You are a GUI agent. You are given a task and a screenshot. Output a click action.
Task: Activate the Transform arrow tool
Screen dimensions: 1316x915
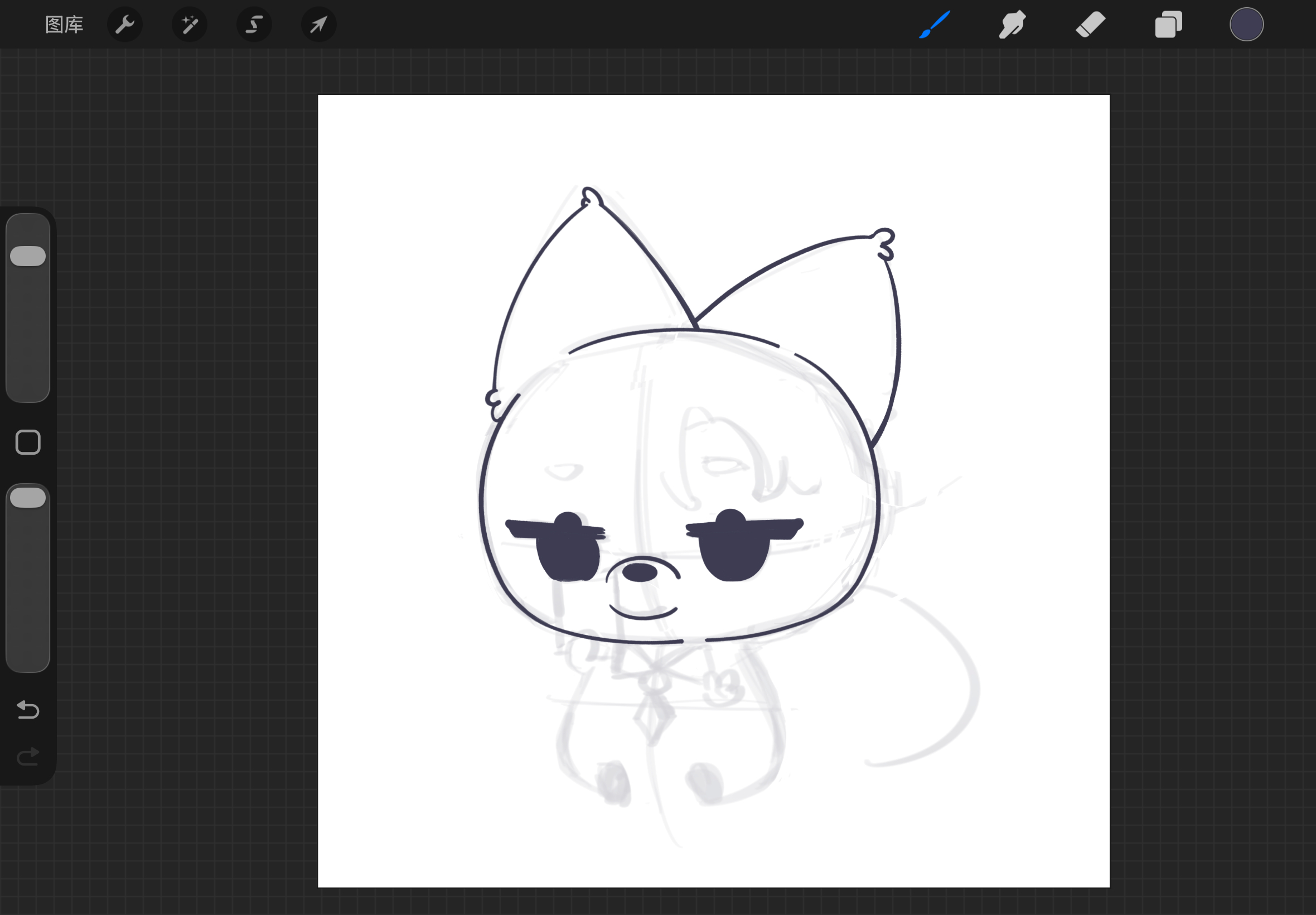tap(319, 25)
